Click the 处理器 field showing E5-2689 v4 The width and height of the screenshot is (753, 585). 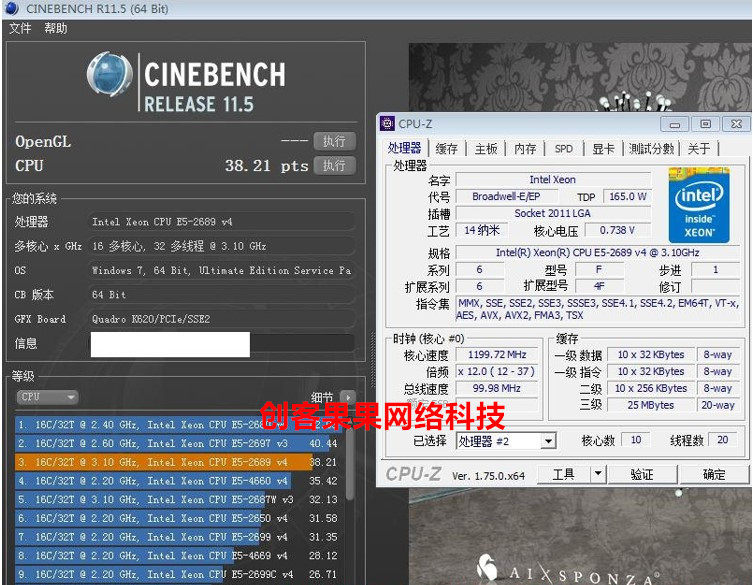pyautogui.click(x=222, y=222)
